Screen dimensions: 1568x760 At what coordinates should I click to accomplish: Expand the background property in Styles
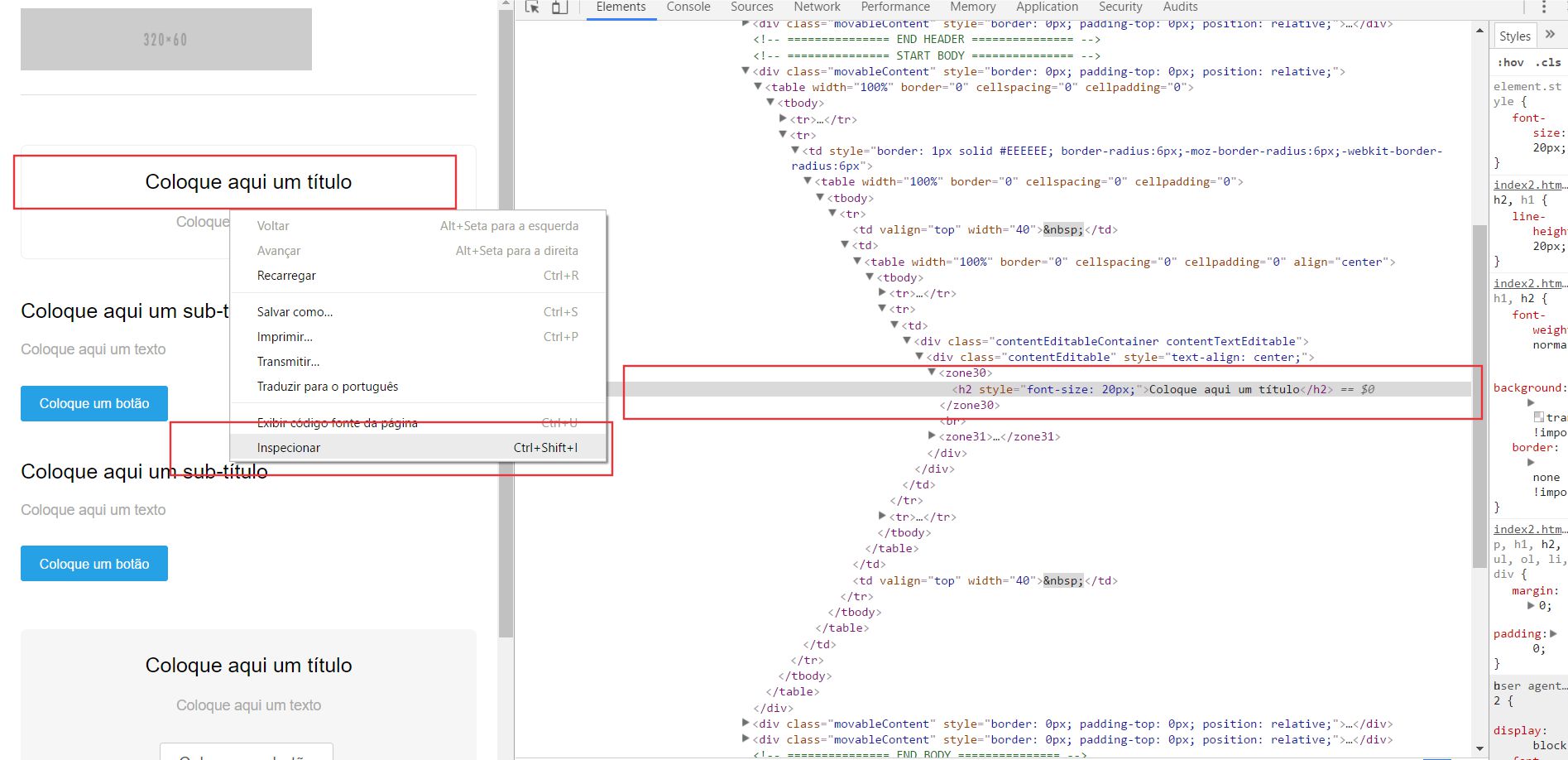point(1531,402)
